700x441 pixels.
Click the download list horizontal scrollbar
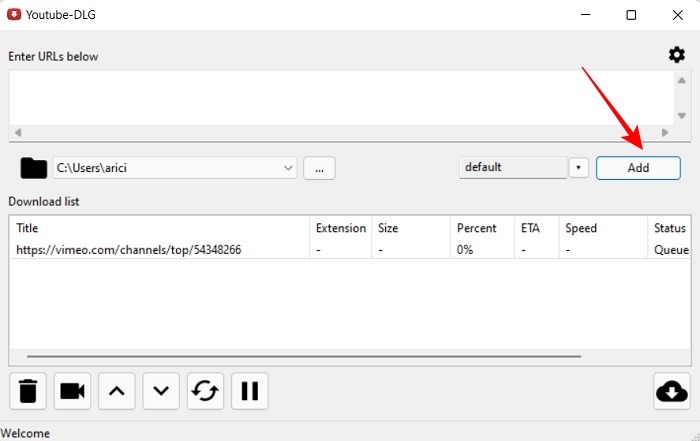(x=304, y=356)
